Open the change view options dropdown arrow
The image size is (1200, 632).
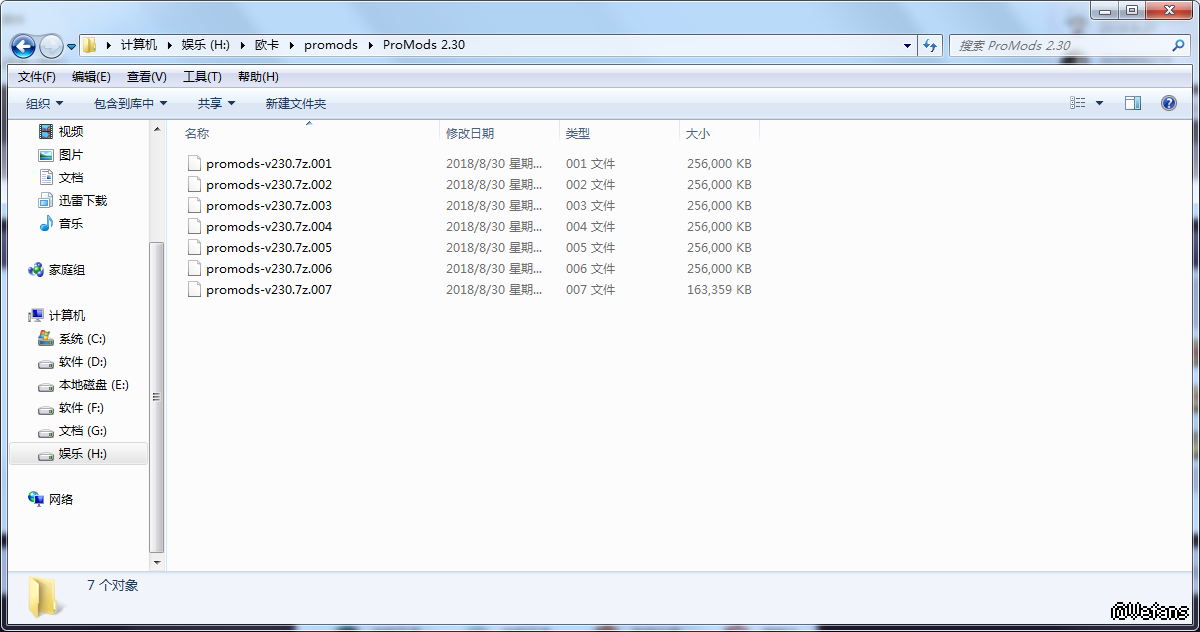point(1100,103)
